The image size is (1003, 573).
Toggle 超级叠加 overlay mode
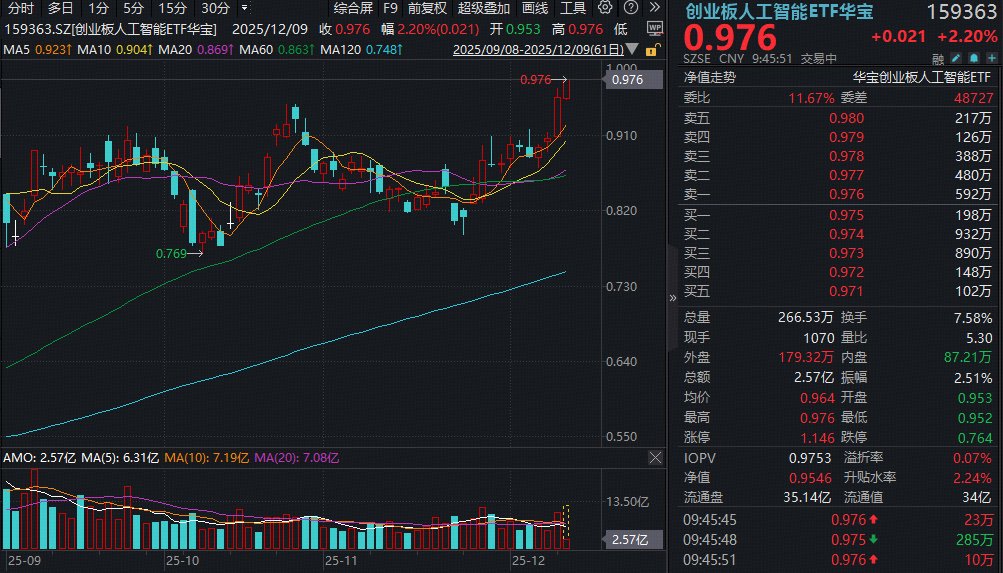tap(483, 8)
